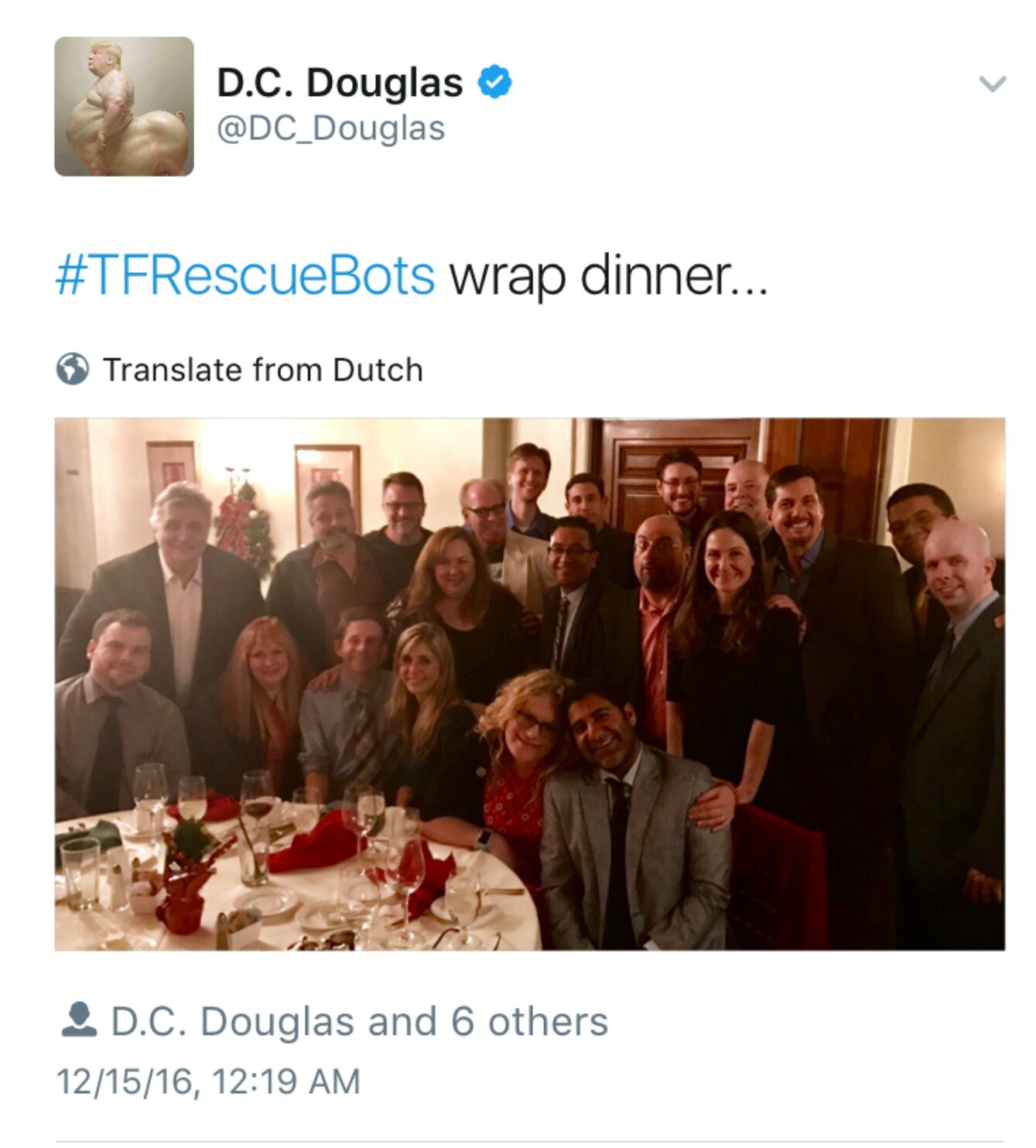Open the tweet options chevron menu
This screenshot has height=1148, width=1036.
[992, 83]
